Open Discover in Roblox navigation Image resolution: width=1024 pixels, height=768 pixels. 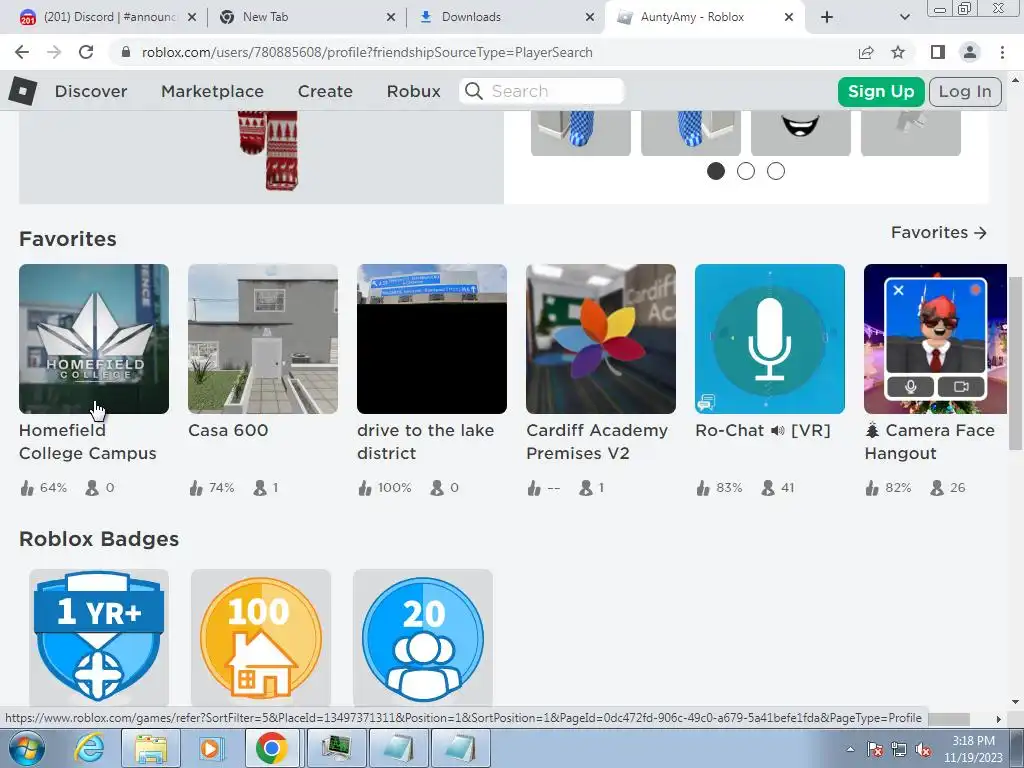[x=91, y=91]
